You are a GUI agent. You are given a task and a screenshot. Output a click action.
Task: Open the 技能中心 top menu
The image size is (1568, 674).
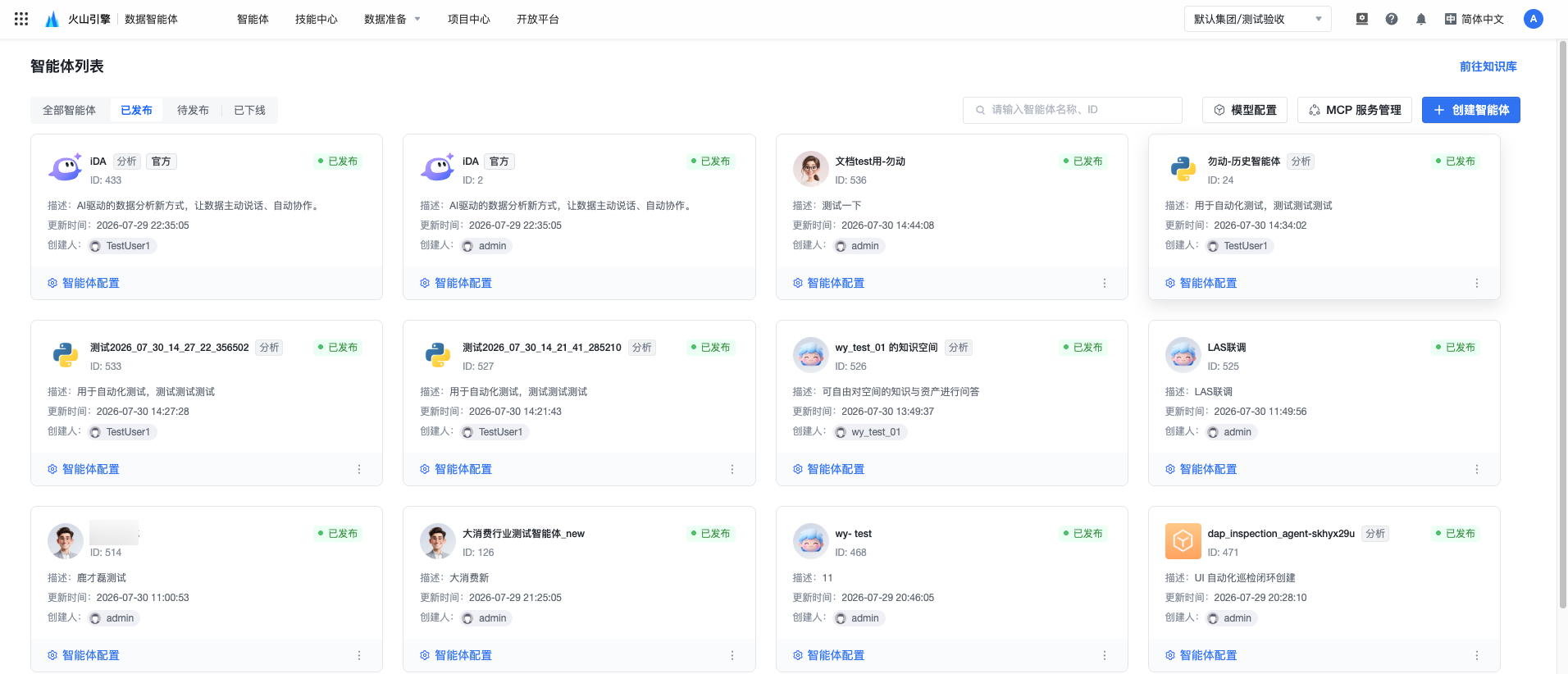pyautogui.click(x=317, y=19)
